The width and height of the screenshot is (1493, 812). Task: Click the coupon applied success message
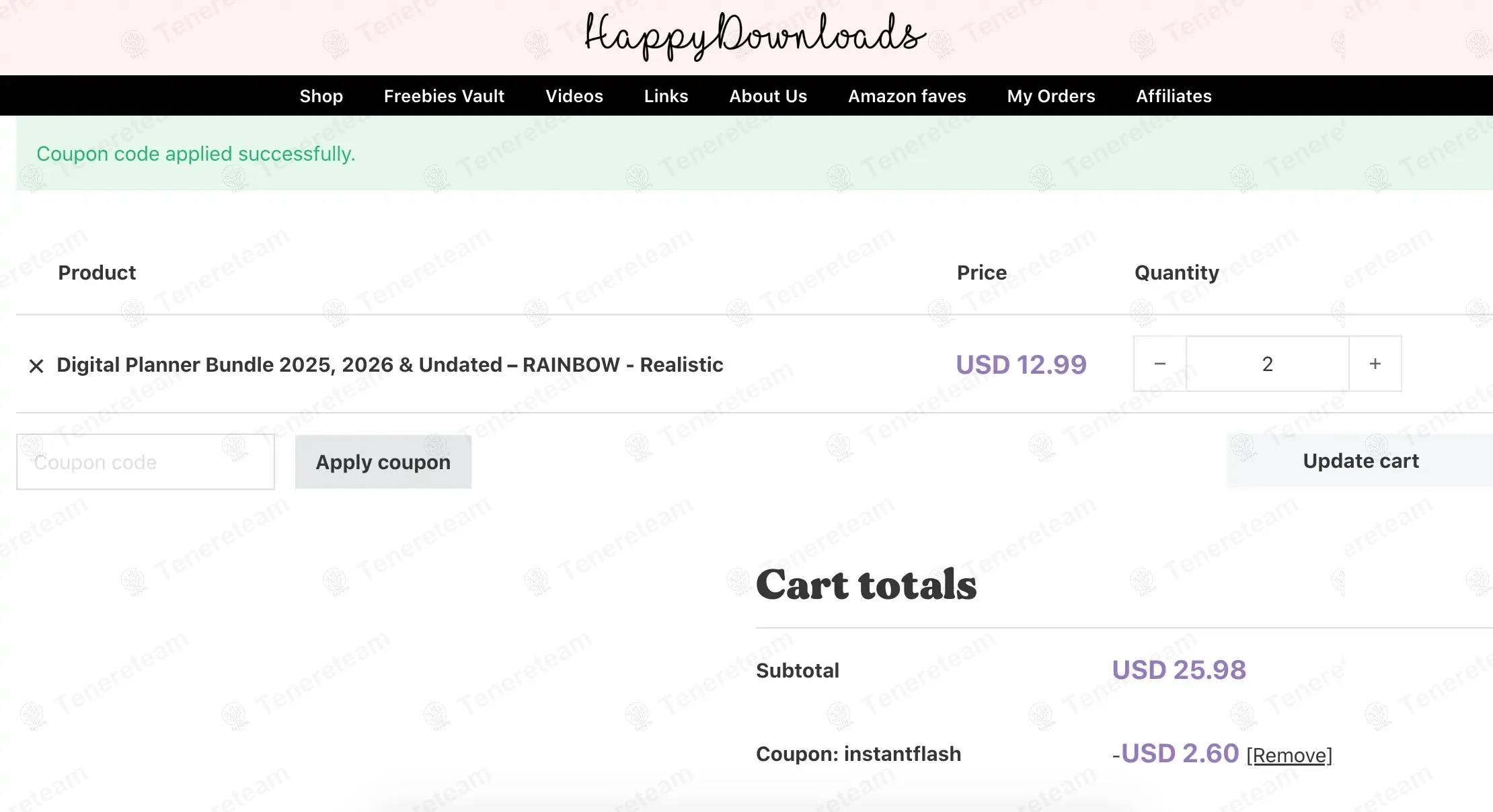[x=196, y=154]
